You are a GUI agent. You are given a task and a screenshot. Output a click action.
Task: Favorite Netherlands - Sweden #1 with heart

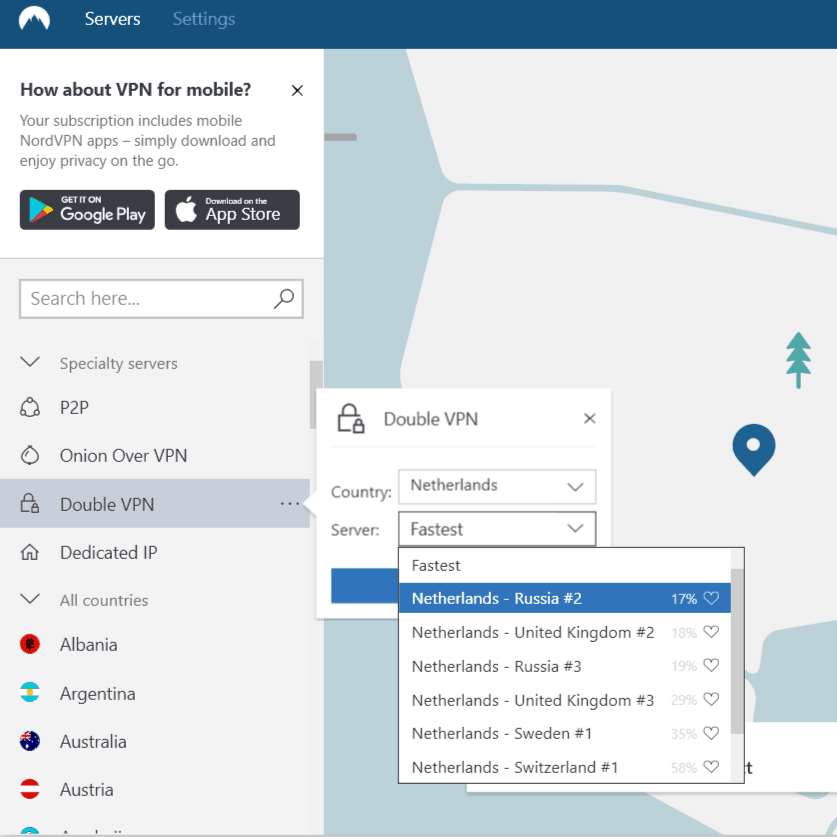coord(711,733)
